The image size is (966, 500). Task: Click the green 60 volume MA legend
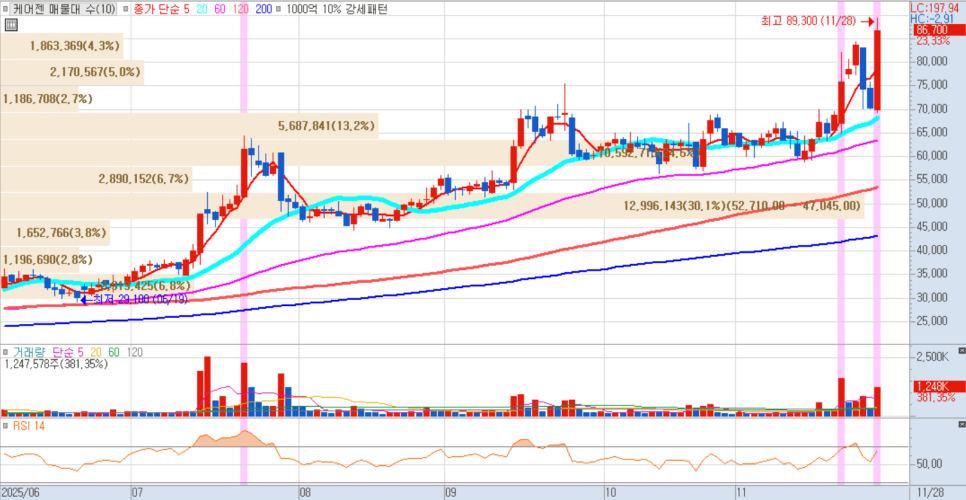pos(114,352)
